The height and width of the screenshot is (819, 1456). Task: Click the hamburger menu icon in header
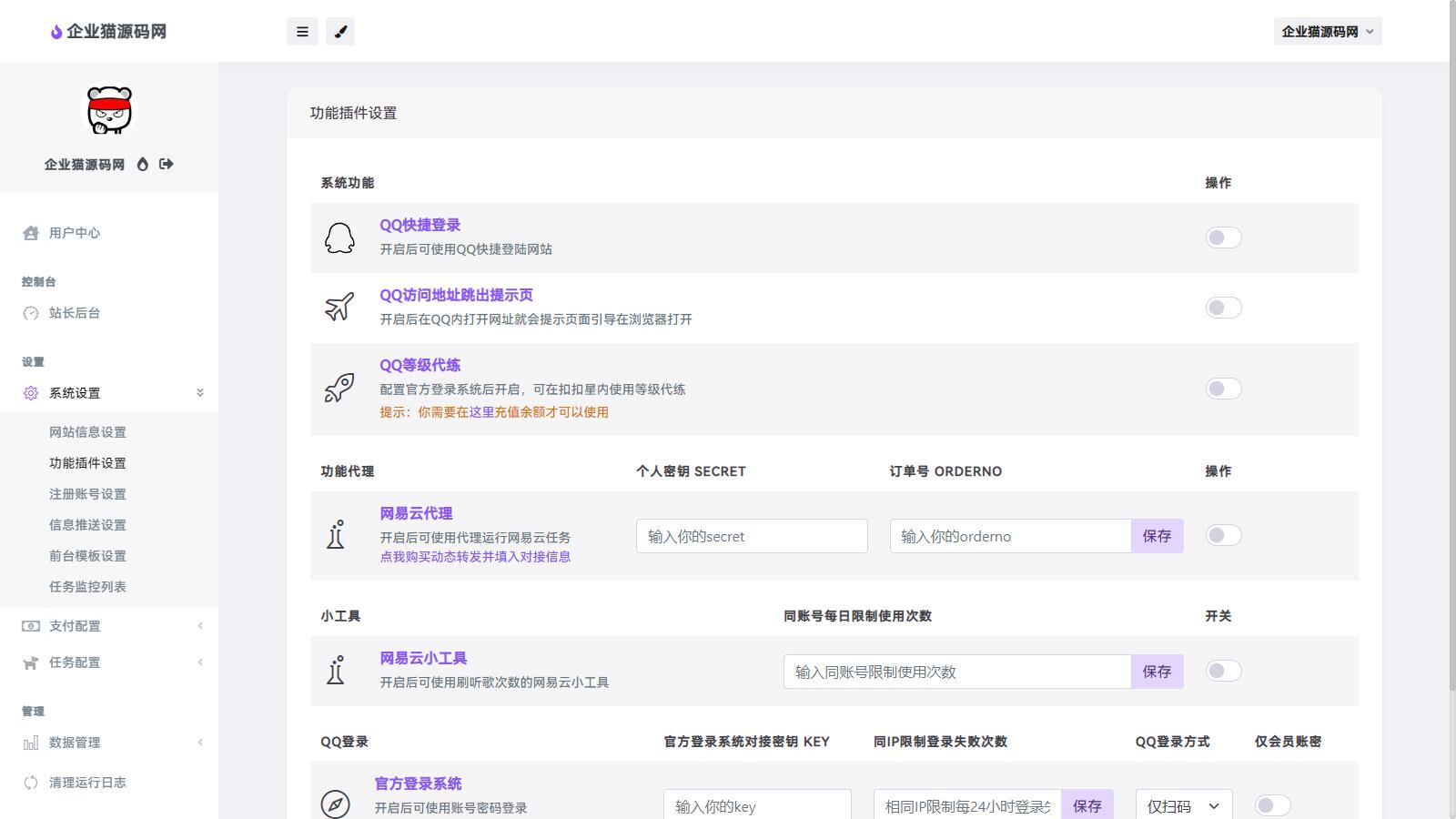(x=302, y=32)
